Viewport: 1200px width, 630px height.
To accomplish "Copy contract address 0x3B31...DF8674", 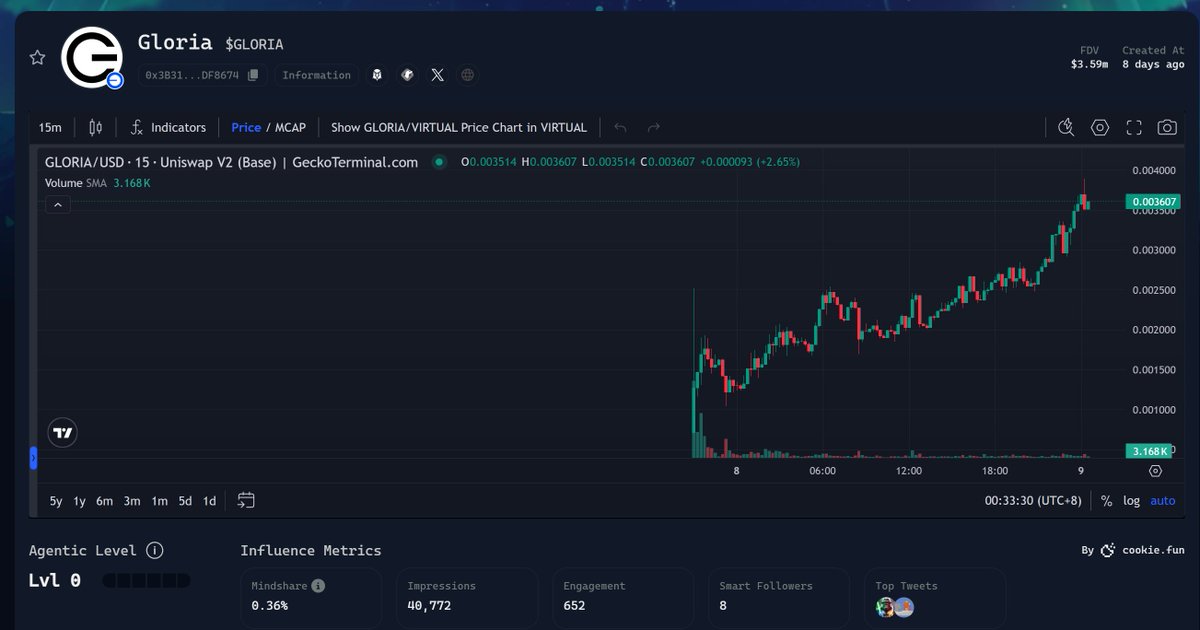I will coord(253,75).
